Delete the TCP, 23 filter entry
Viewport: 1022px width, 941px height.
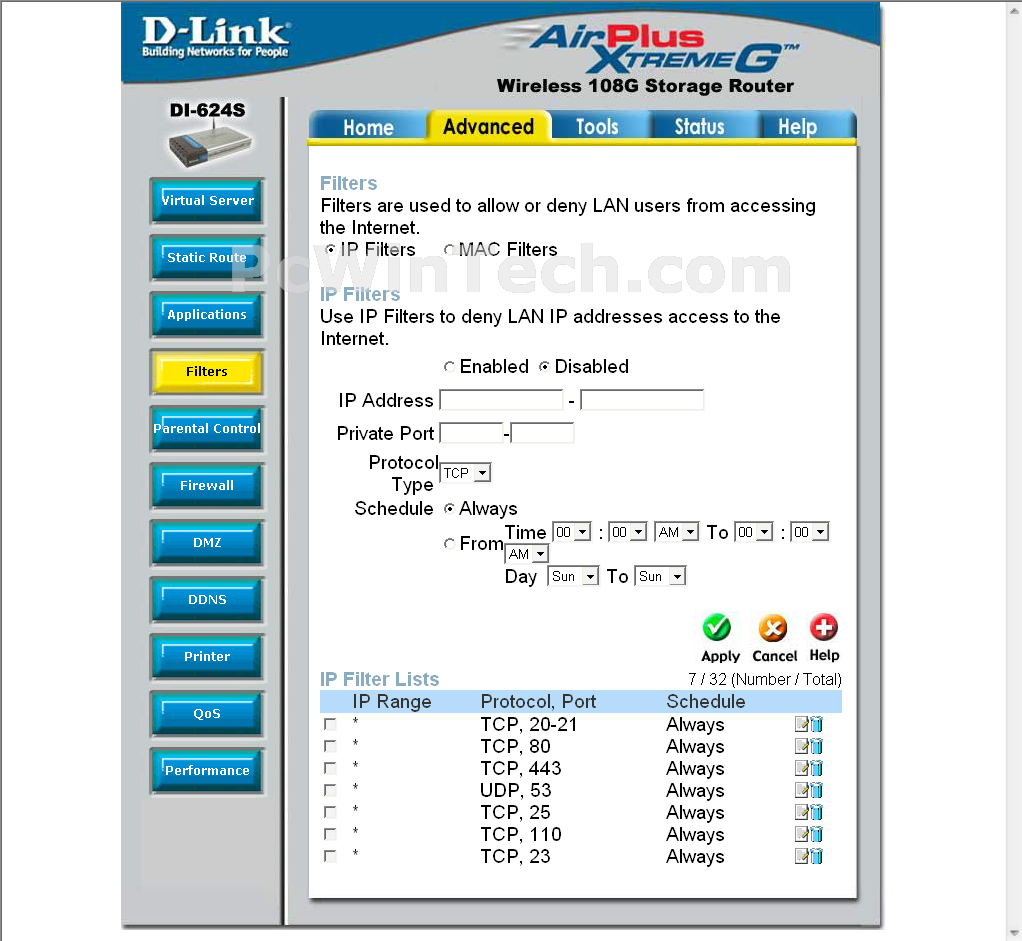point(817,856)
